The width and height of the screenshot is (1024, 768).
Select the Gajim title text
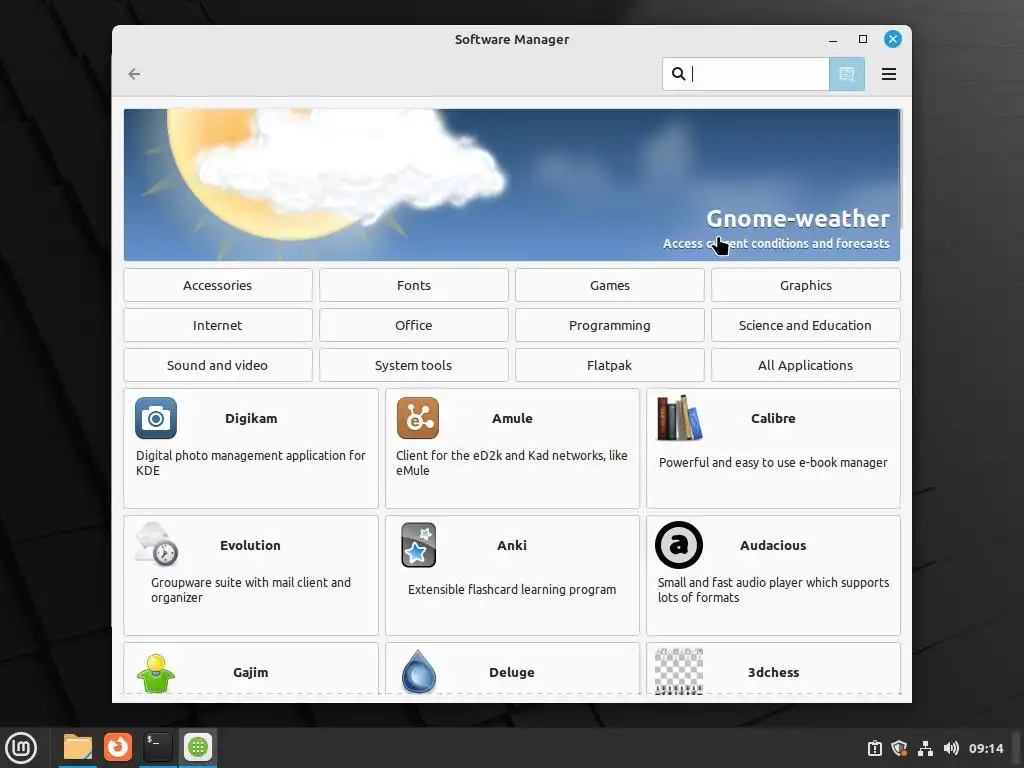point(251,673)
